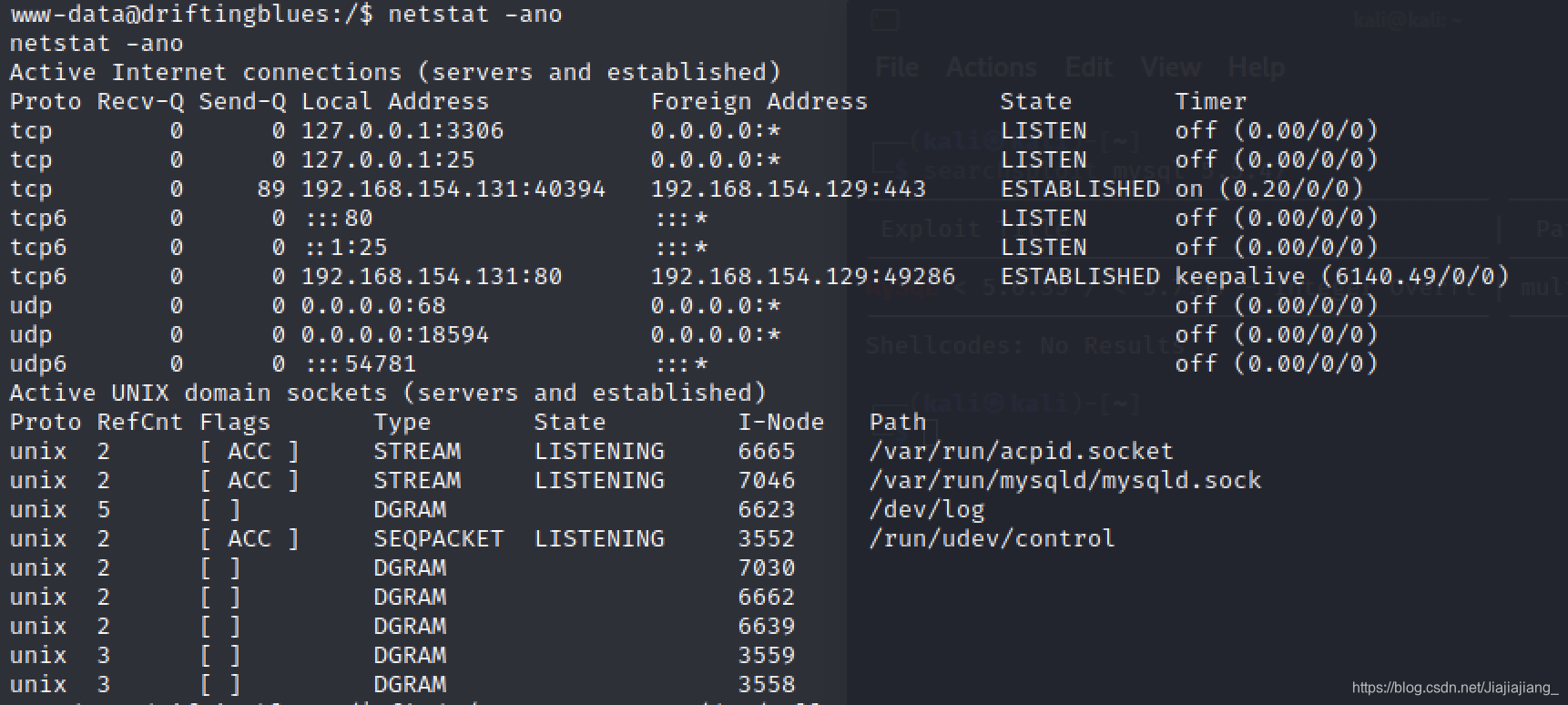Click the I-Node column header

point(781,423)
